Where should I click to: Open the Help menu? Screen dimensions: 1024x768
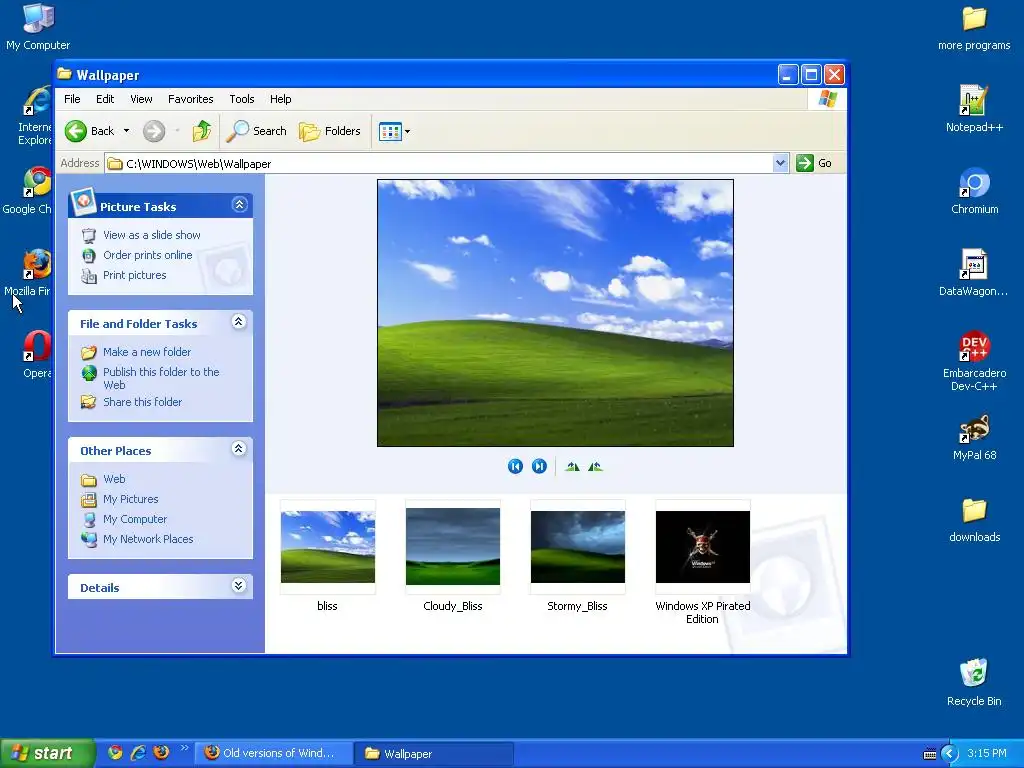click(281, 99)
